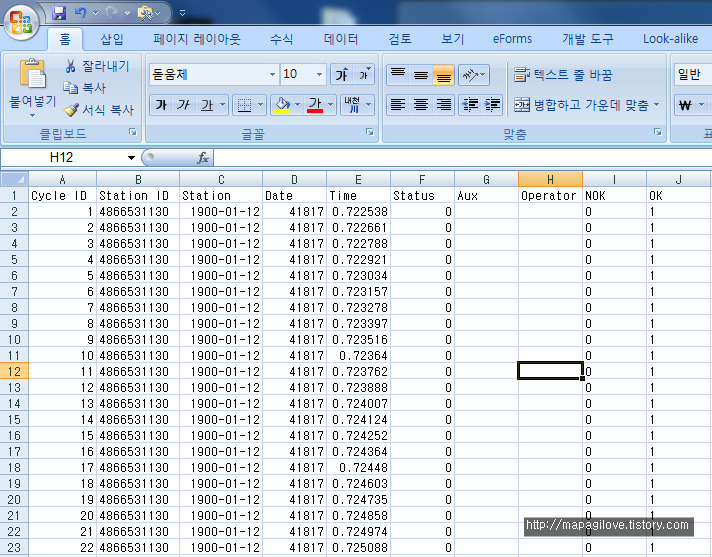Viewport: 712px width, 557px height.
Task: Open the 일반 number format box
Action: point(692,74)
